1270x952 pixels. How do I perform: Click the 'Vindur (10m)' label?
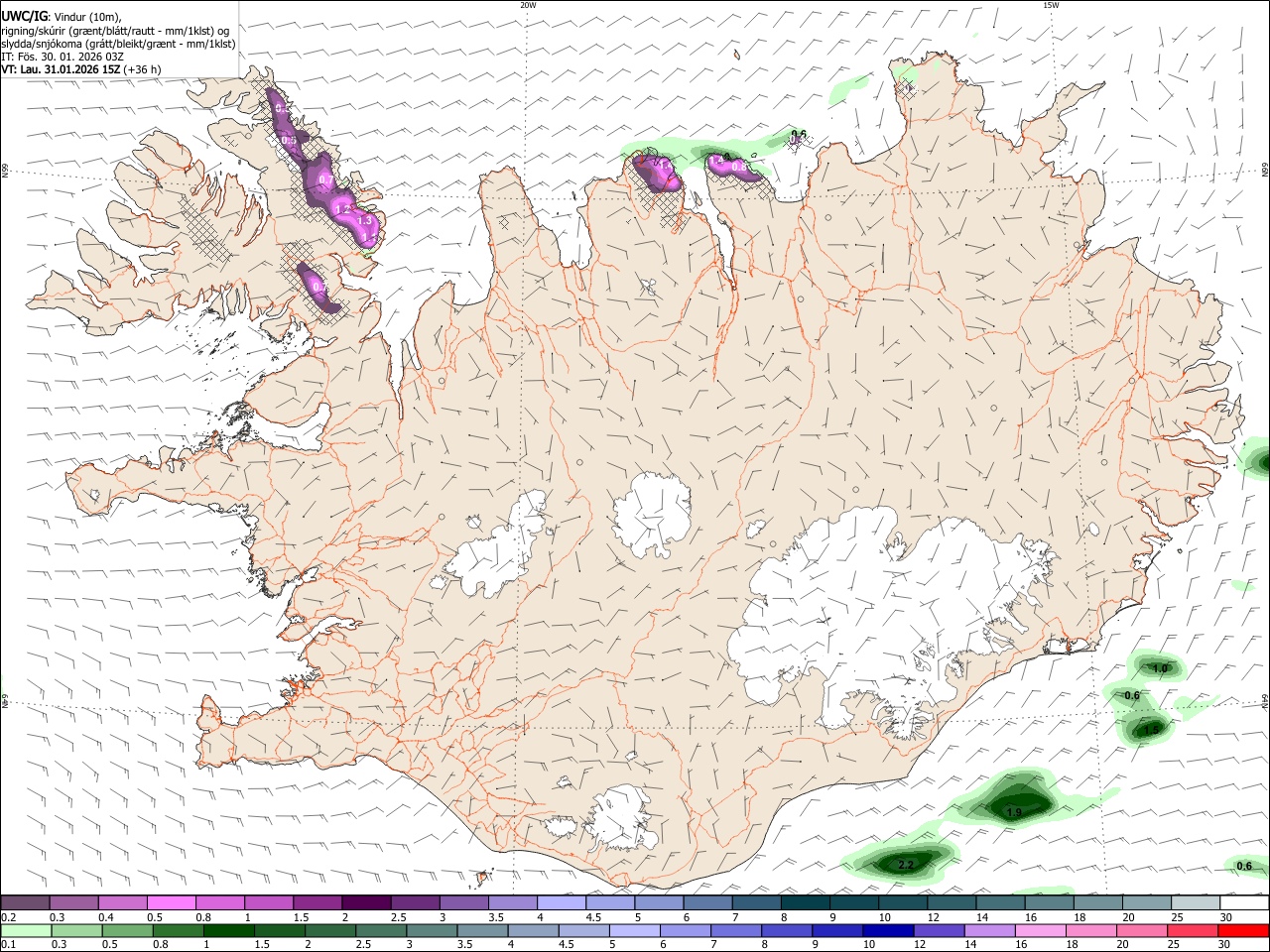pyautogui.click(x=88, y=17)
